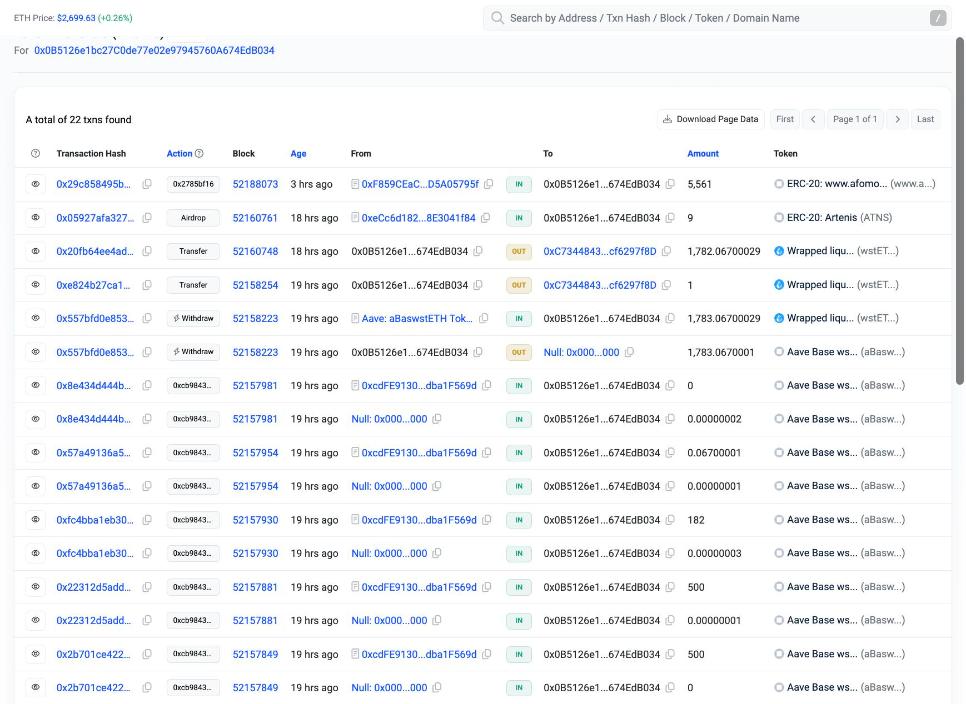
Task: Preview transaction 0x20fb64ee4ad with eye icon
Action: pyautogui.click(x=36, y=251)
